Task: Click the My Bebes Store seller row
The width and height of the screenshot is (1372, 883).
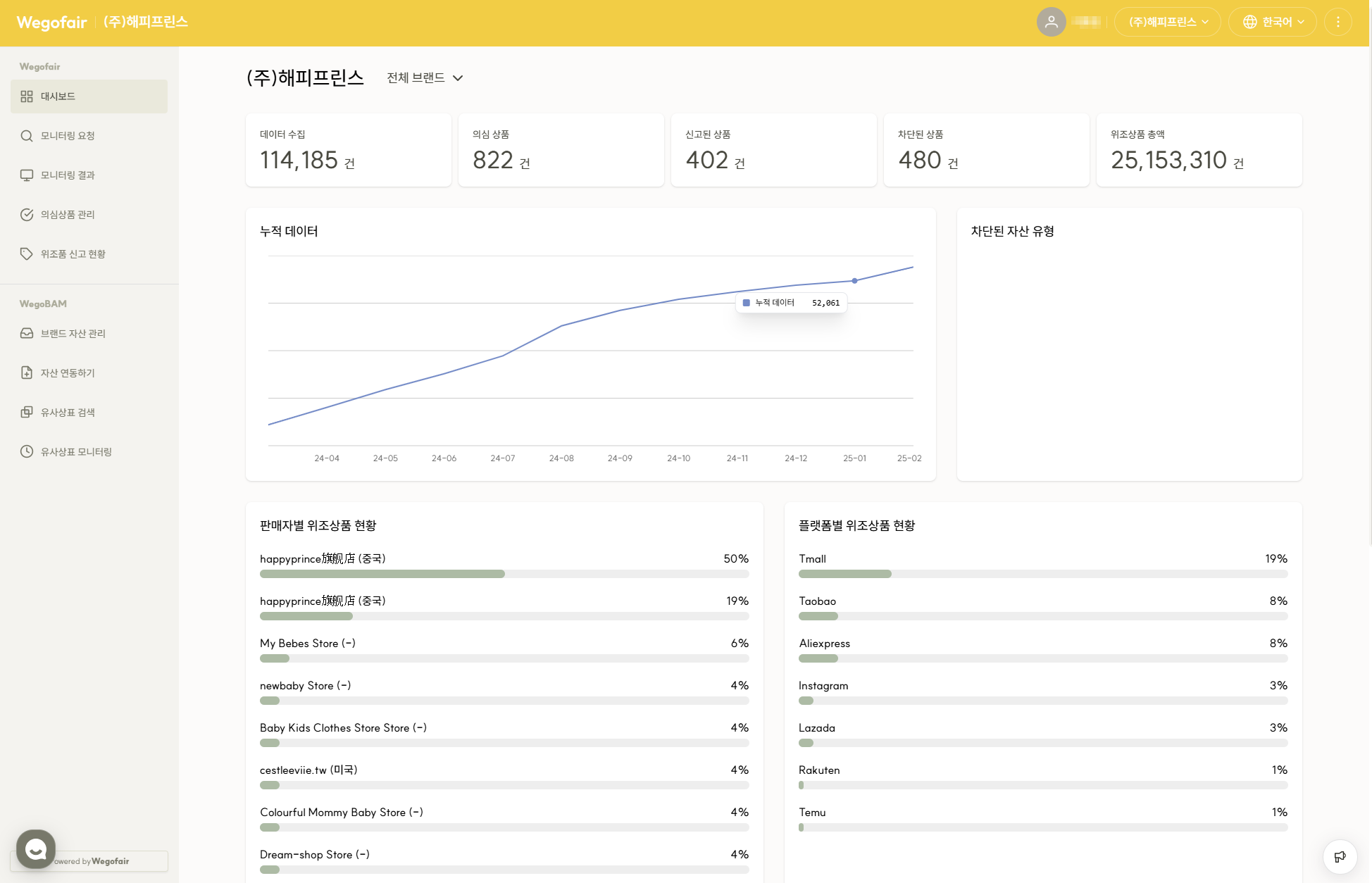Action: (x=504, y=650)
